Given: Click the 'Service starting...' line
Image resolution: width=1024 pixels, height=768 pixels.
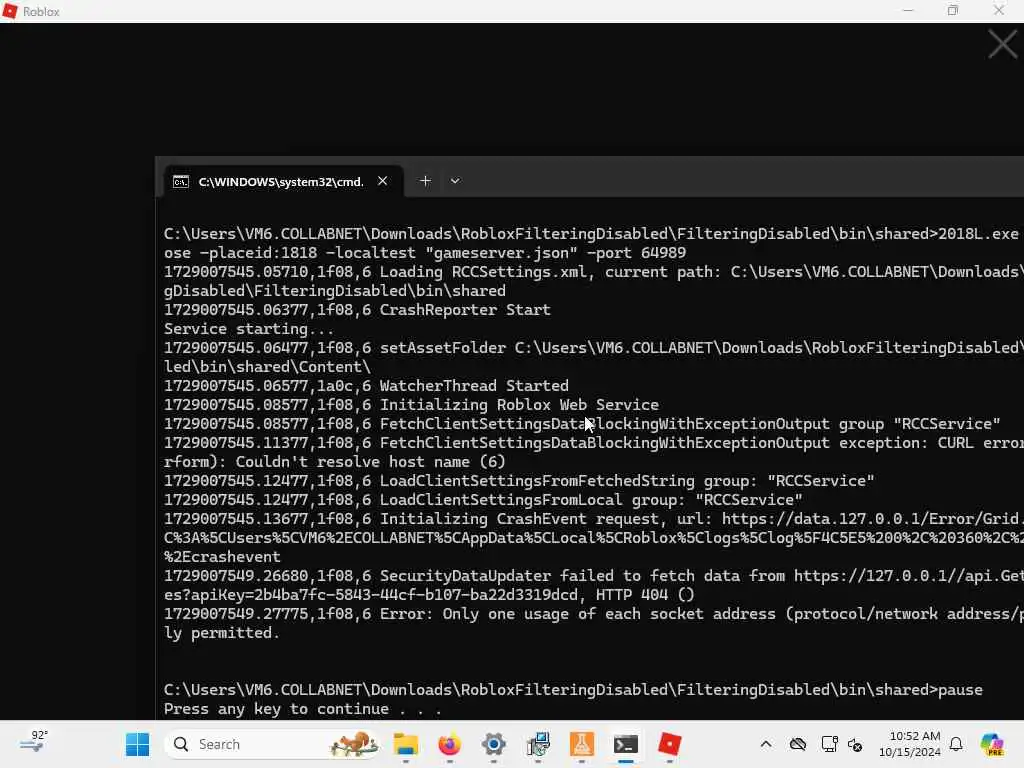Looking at the screenshot, I should pos(249,328).
